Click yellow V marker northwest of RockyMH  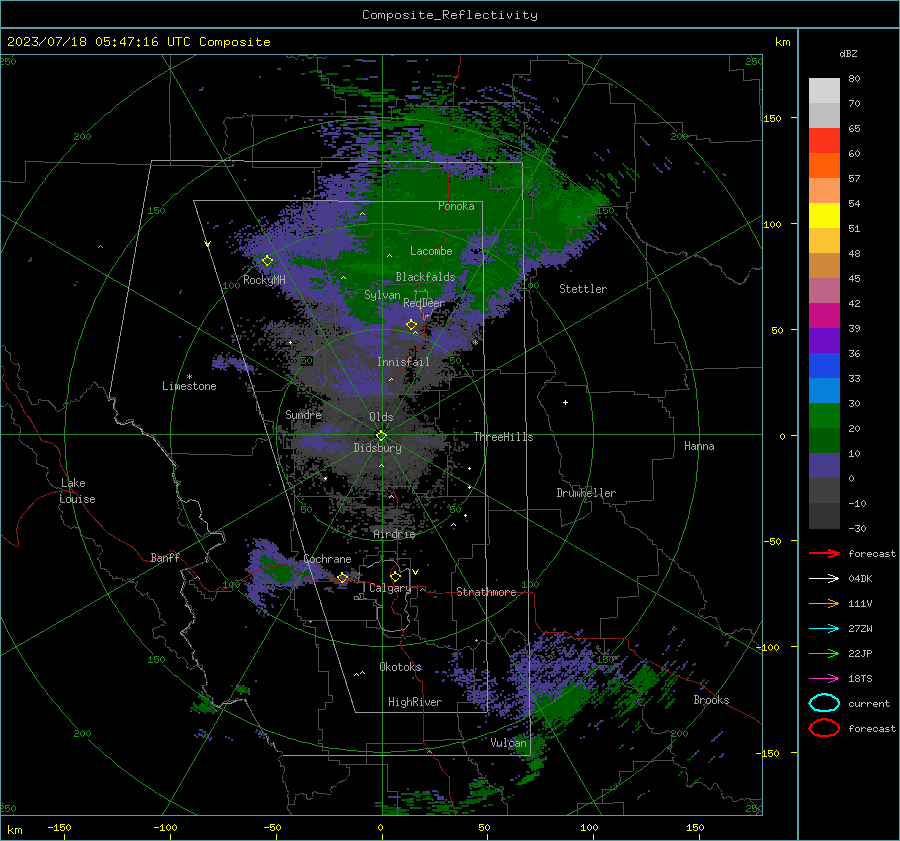coord(208,244)
